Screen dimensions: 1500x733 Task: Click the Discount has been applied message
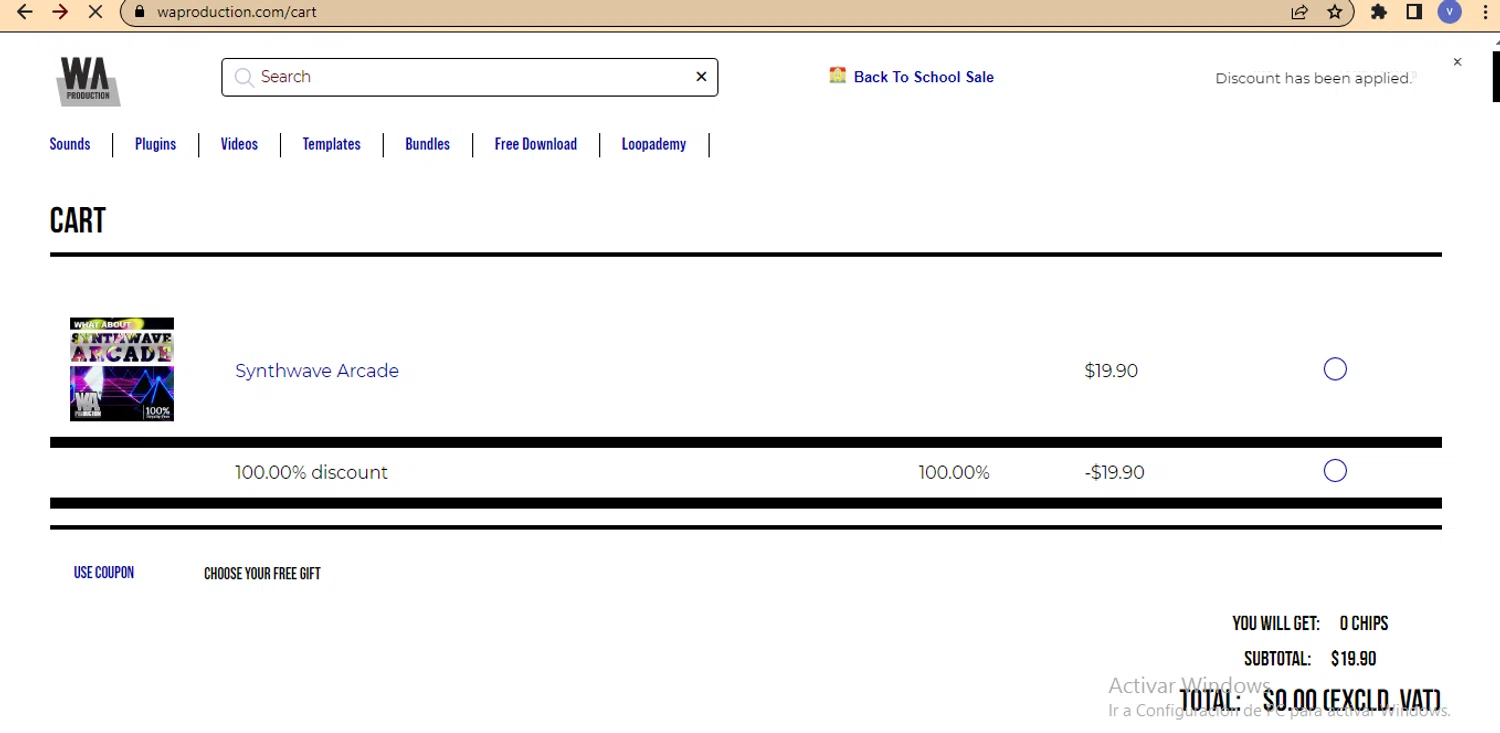1313,78
